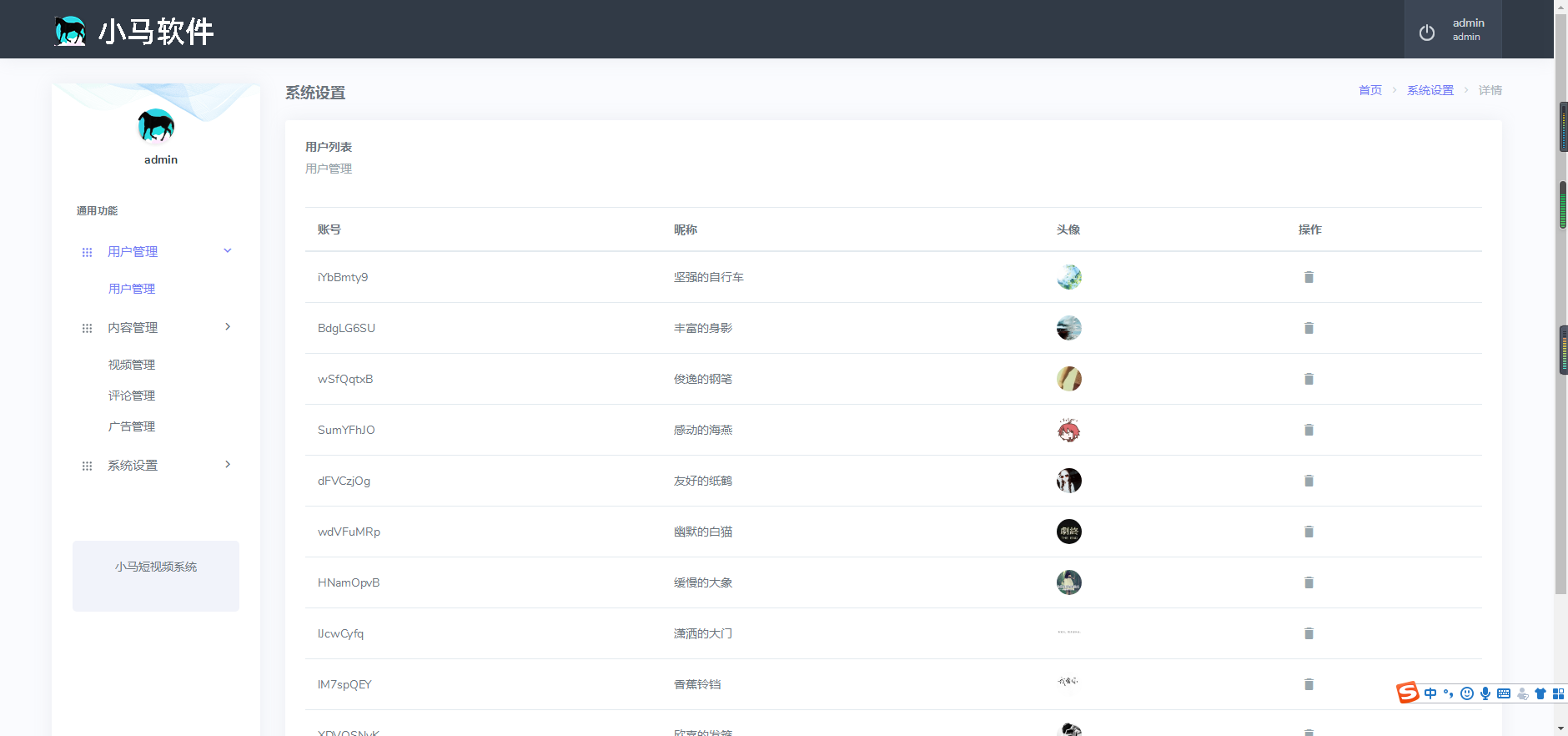
Task: Click admin username in top header
Action: point(1469,23)
